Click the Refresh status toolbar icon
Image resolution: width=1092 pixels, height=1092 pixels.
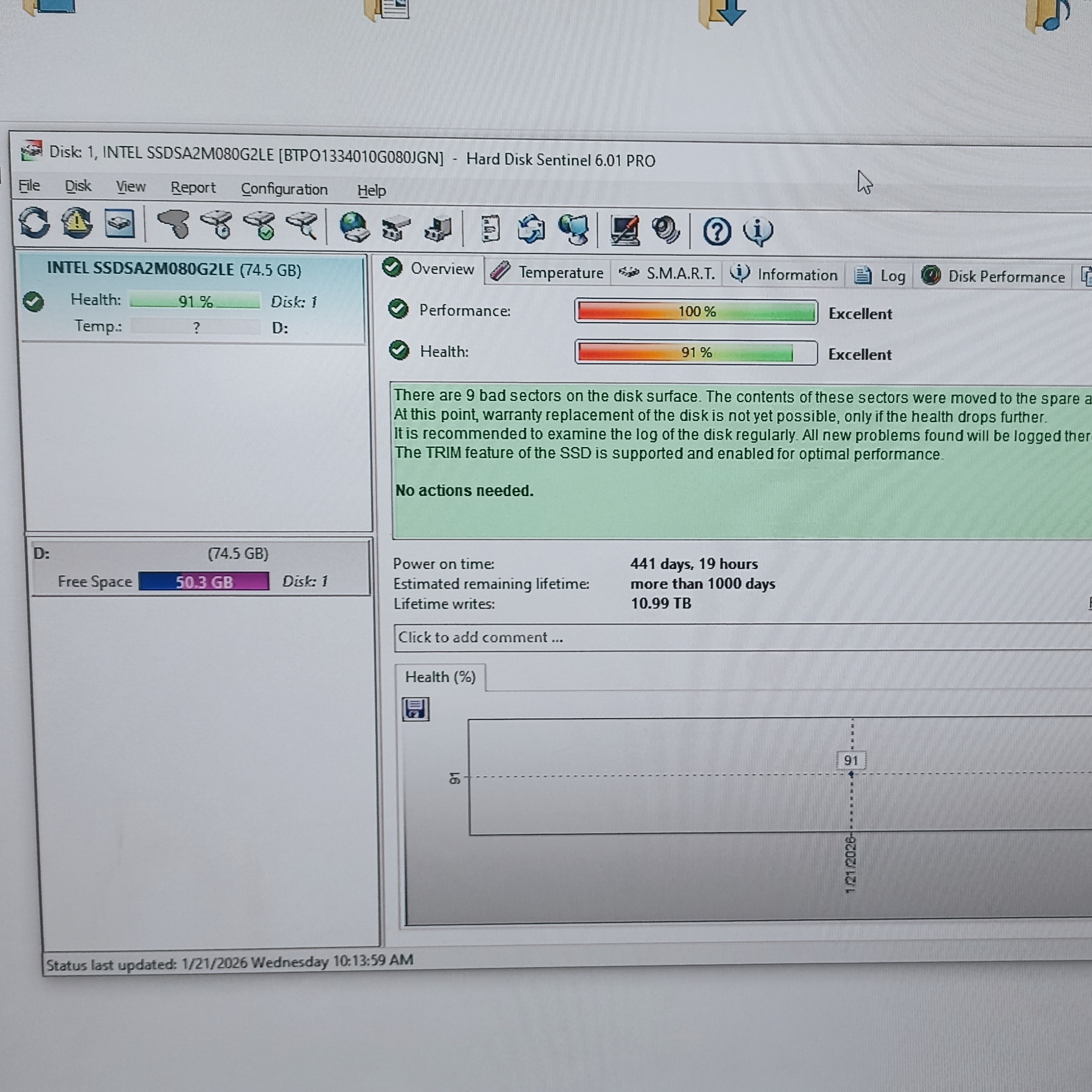pos(35,223)
